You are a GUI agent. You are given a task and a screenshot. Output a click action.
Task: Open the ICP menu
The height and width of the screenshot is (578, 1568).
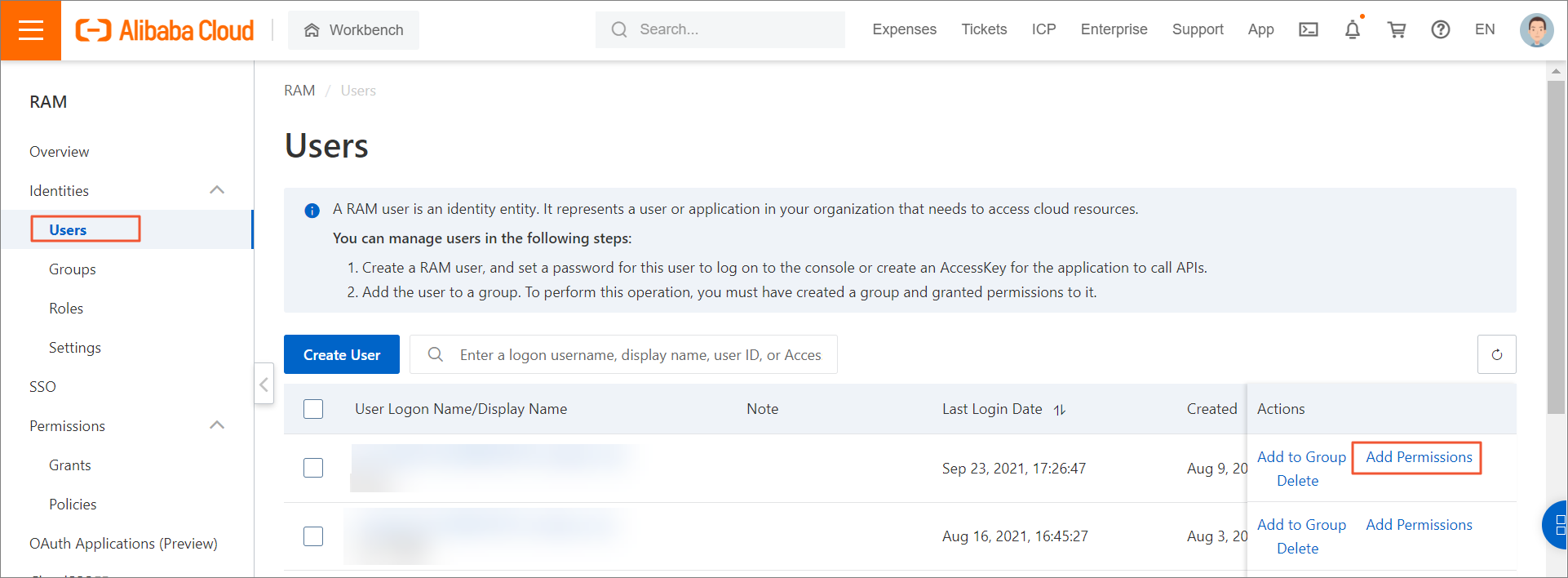coord(1043,29)
